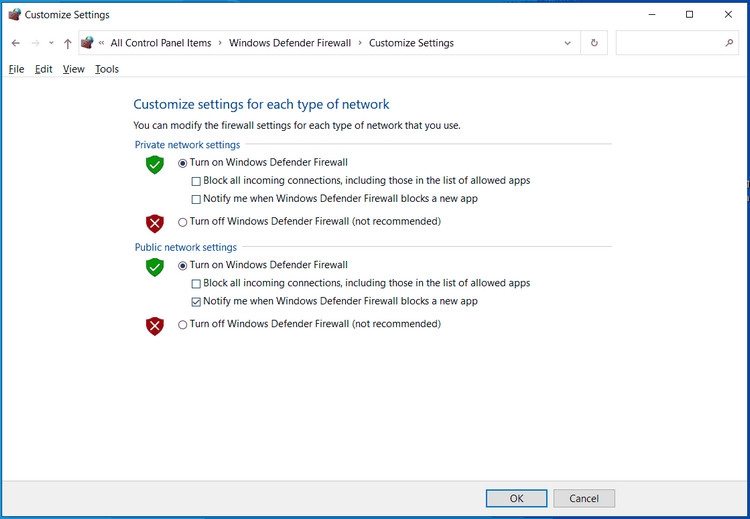
Task: Enable Notify me checkbox under Private network
Action: tap(196, 199)
